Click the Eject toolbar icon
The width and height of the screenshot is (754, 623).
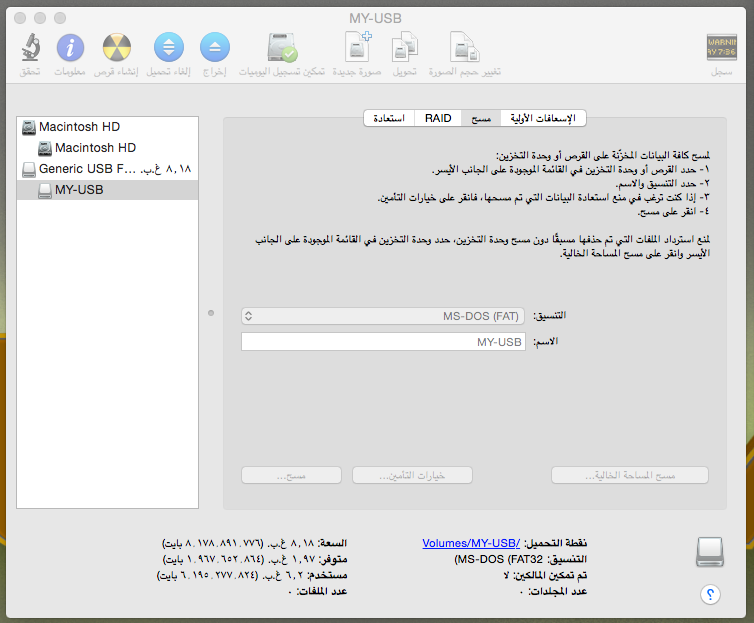coord(214,47)
